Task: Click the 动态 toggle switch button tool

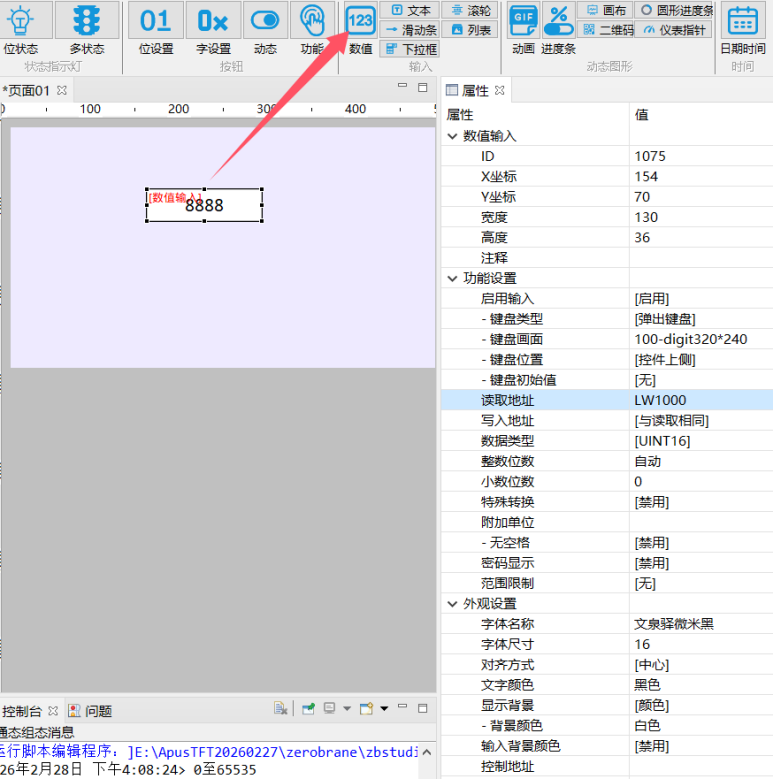Action: pyautogui.click(x=265, y=27)
